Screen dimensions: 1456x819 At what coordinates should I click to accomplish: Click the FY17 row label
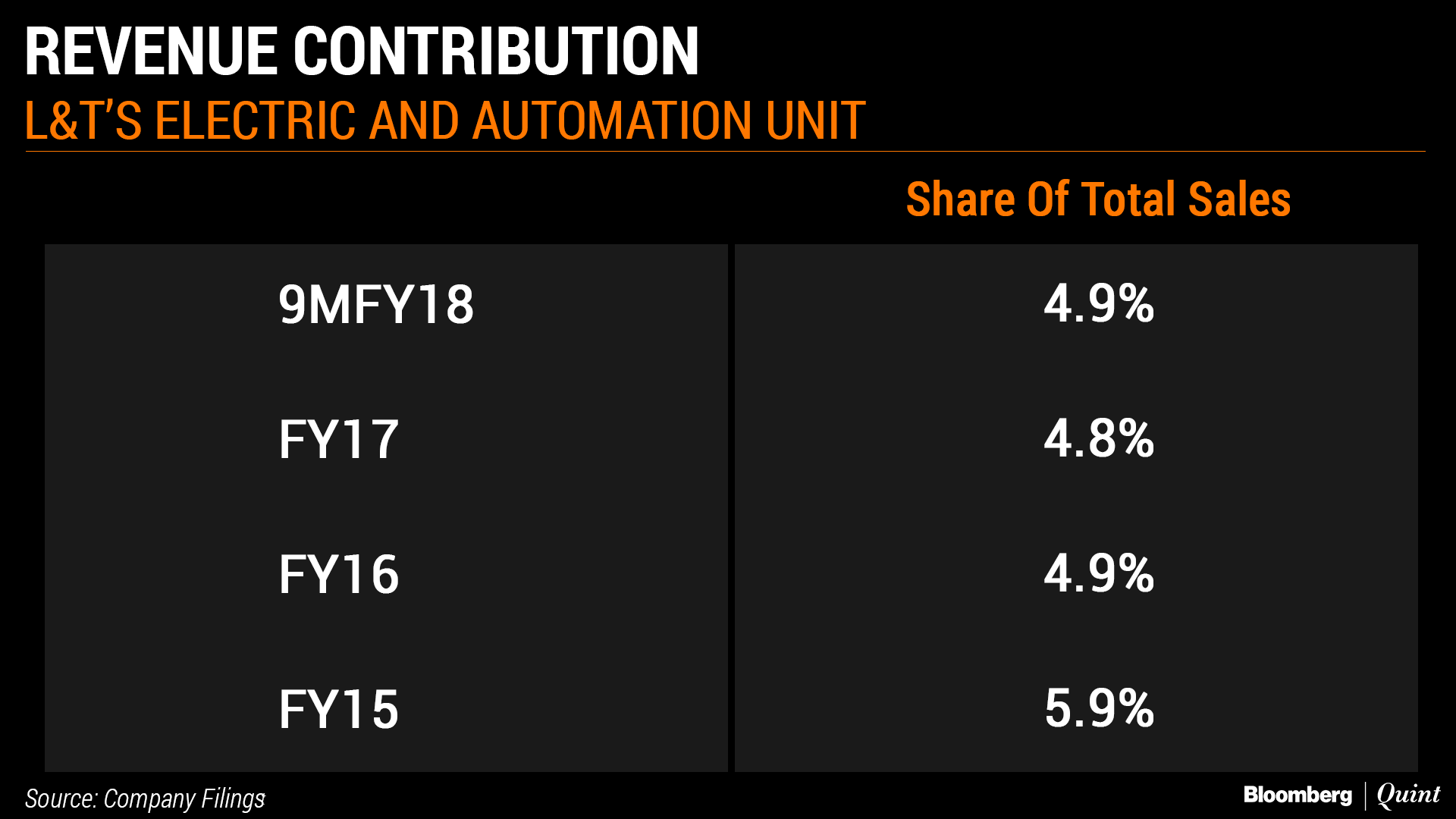[338, 440]
